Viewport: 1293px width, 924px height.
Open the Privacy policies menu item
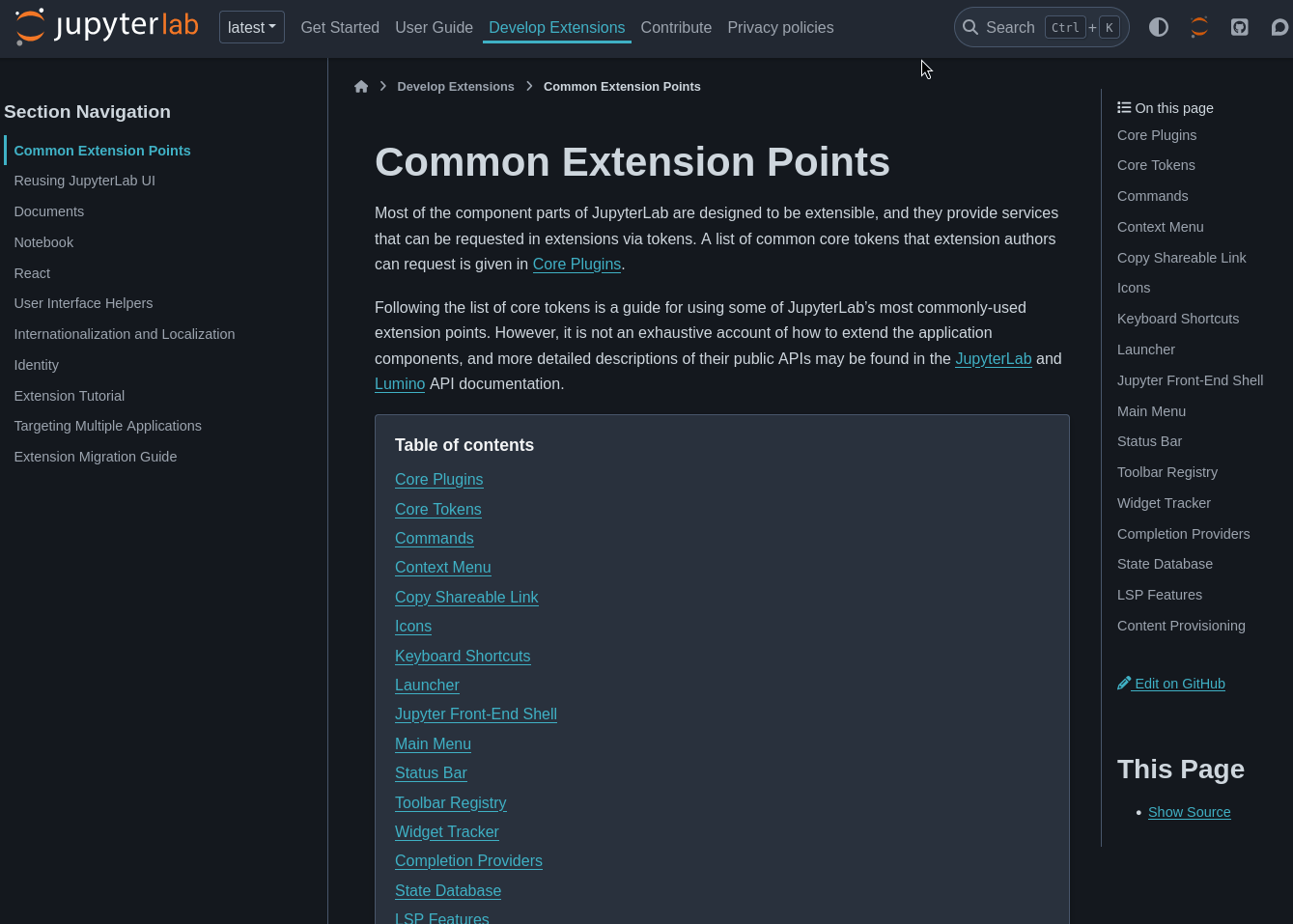tap(780, 27)
